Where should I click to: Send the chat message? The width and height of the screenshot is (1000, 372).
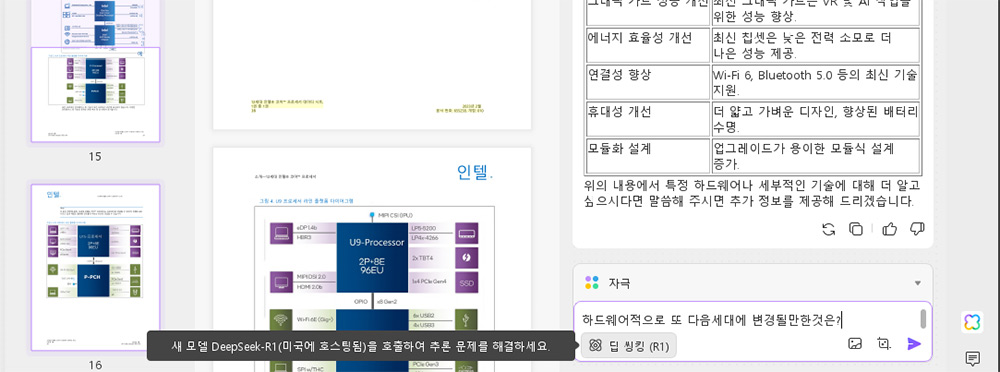(x=914, y=344)
